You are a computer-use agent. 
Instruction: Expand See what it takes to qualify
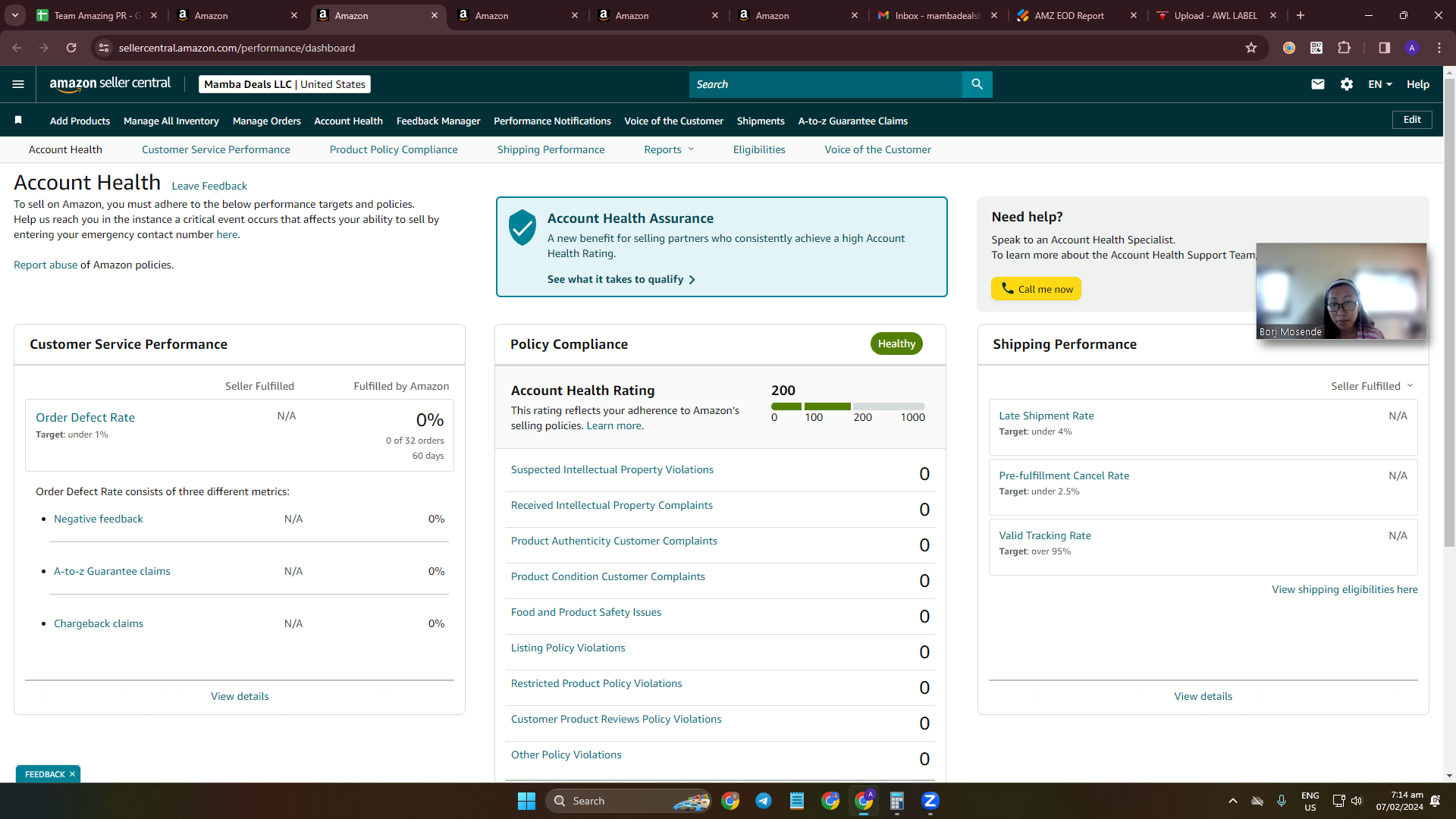(x=621, y=279)
